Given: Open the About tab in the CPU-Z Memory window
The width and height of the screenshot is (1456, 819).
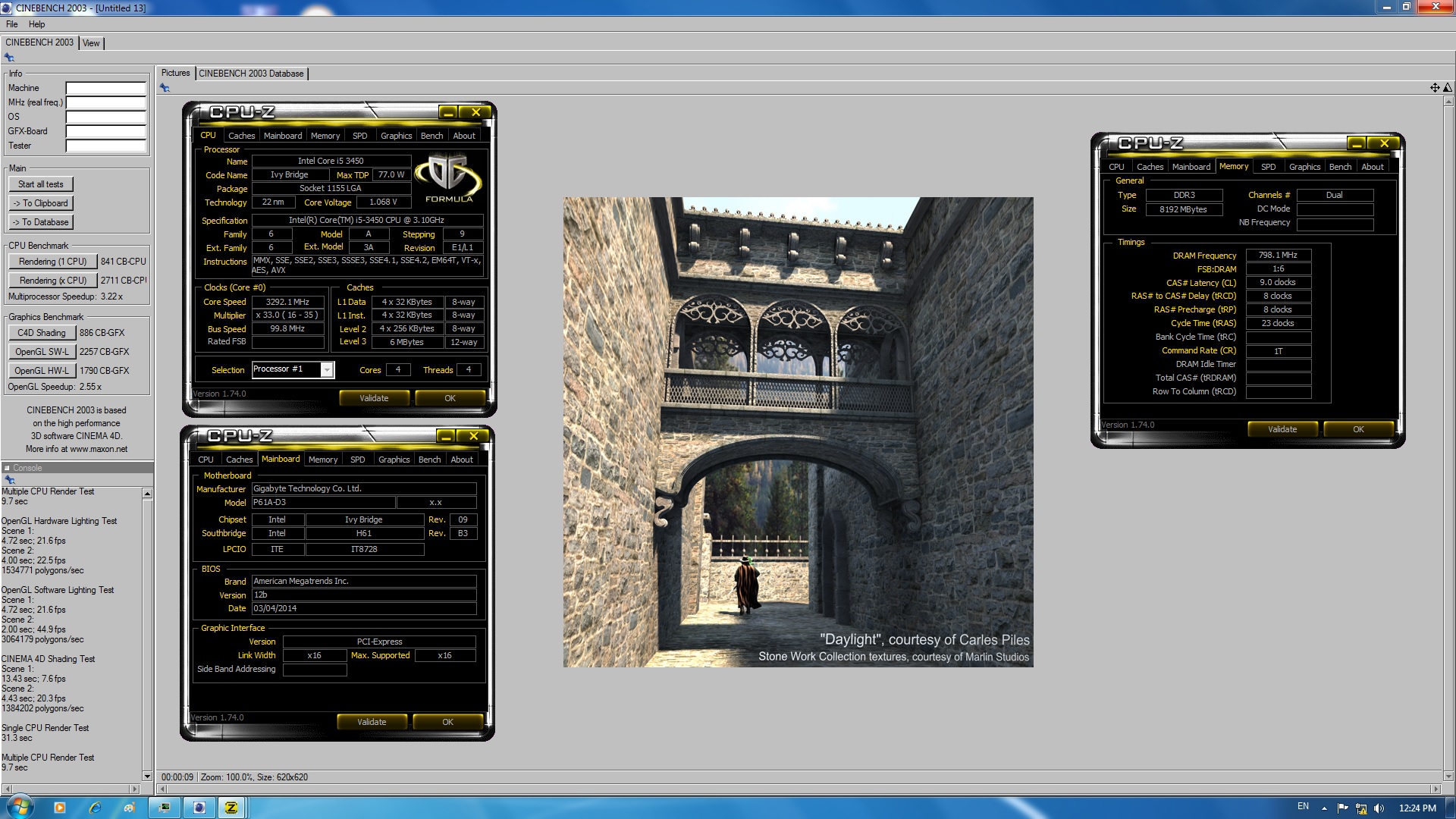Looking at the screenshot, I should coord(1373,167).
